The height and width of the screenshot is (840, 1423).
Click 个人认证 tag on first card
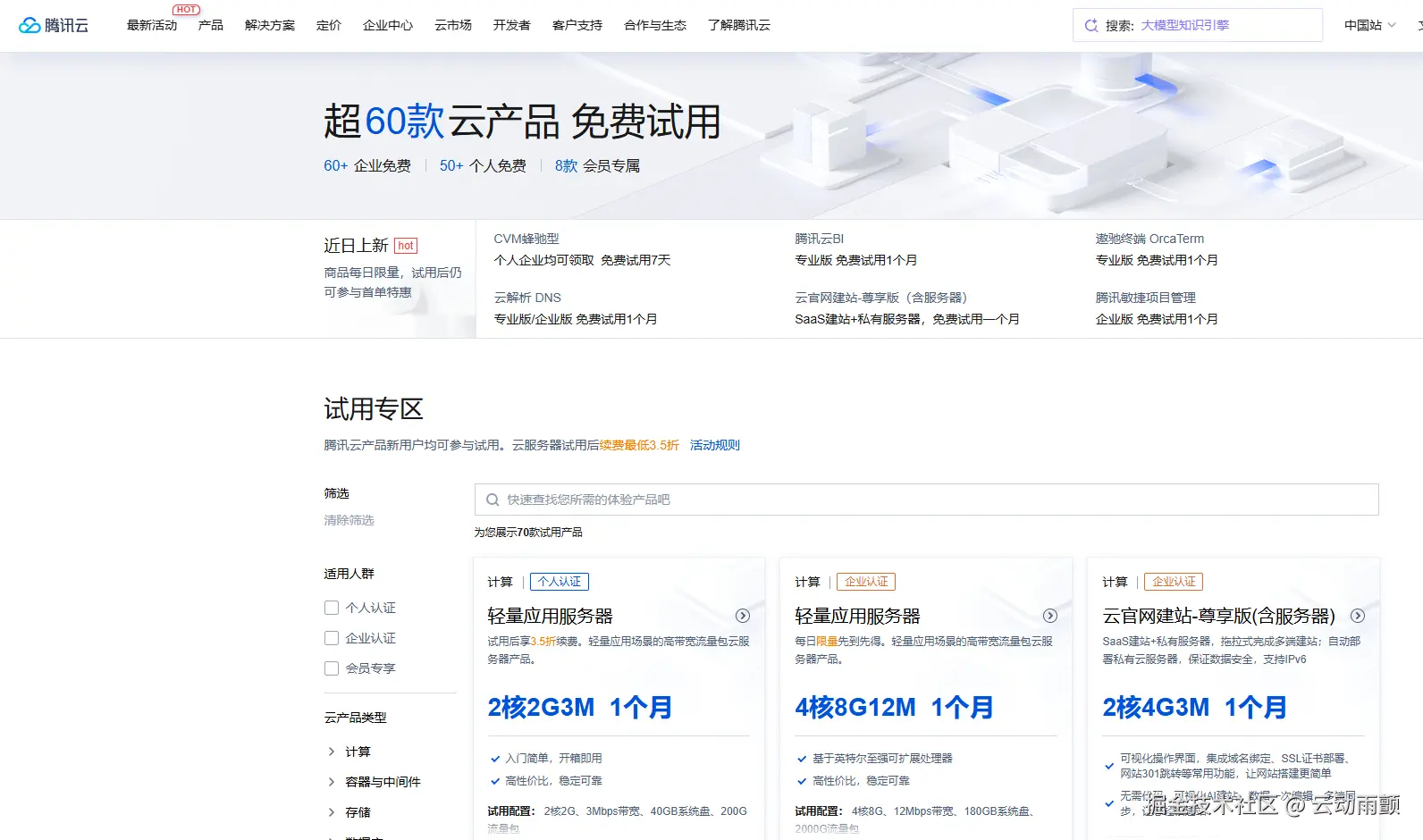[560, 582]
